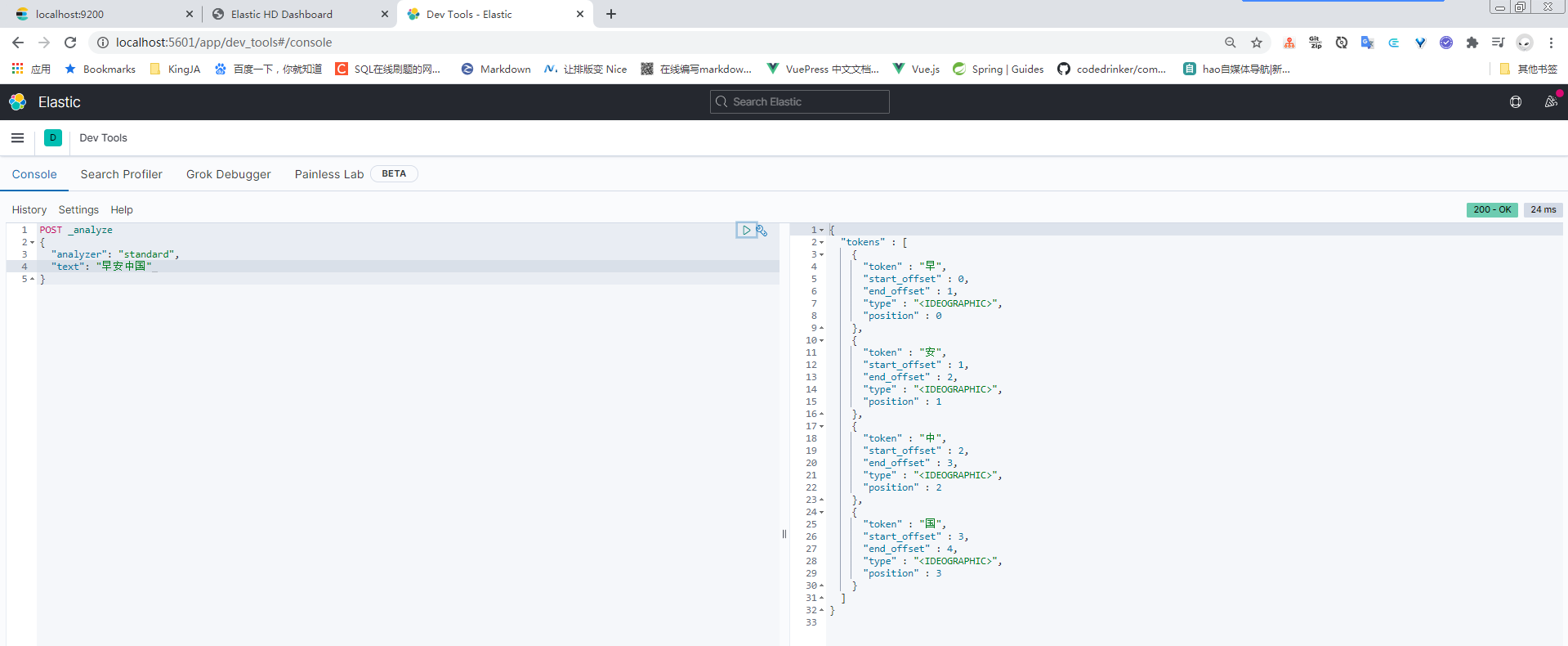Open console History
This screenshot has width=1568, height=646.
click(x=29, y=210)
